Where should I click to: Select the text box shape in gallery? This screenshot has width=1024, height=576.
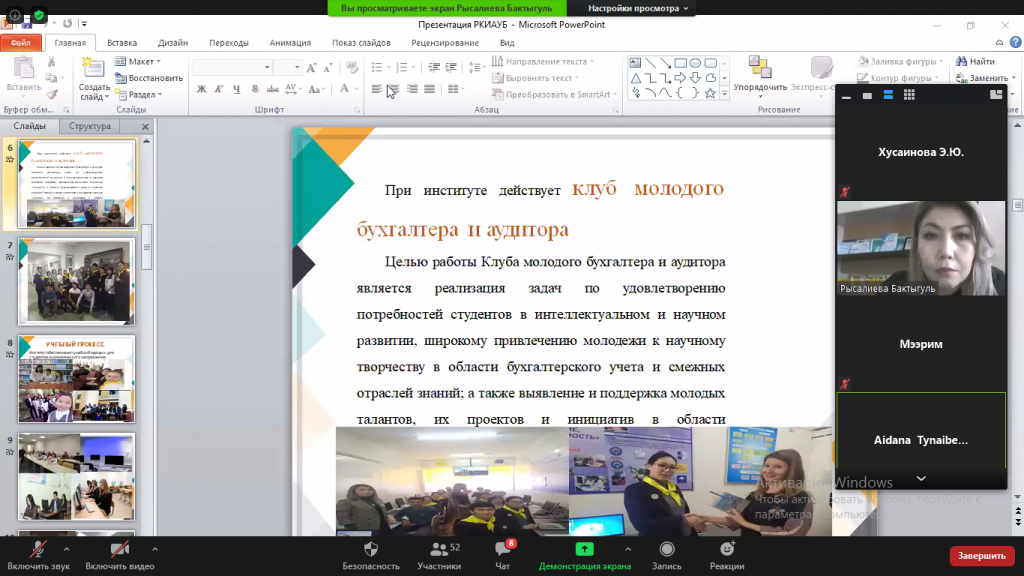point(635,63)
